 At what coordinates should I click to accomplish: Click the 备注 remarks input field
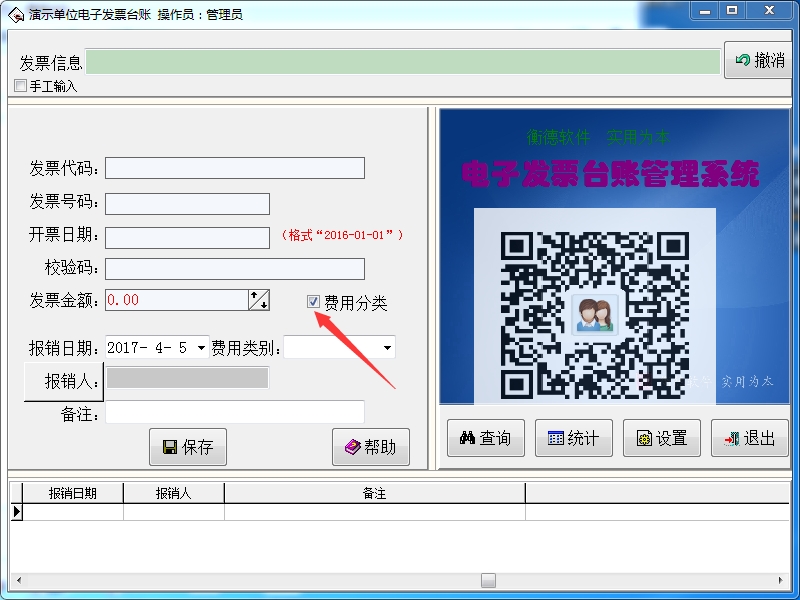(x=235, y=412)
